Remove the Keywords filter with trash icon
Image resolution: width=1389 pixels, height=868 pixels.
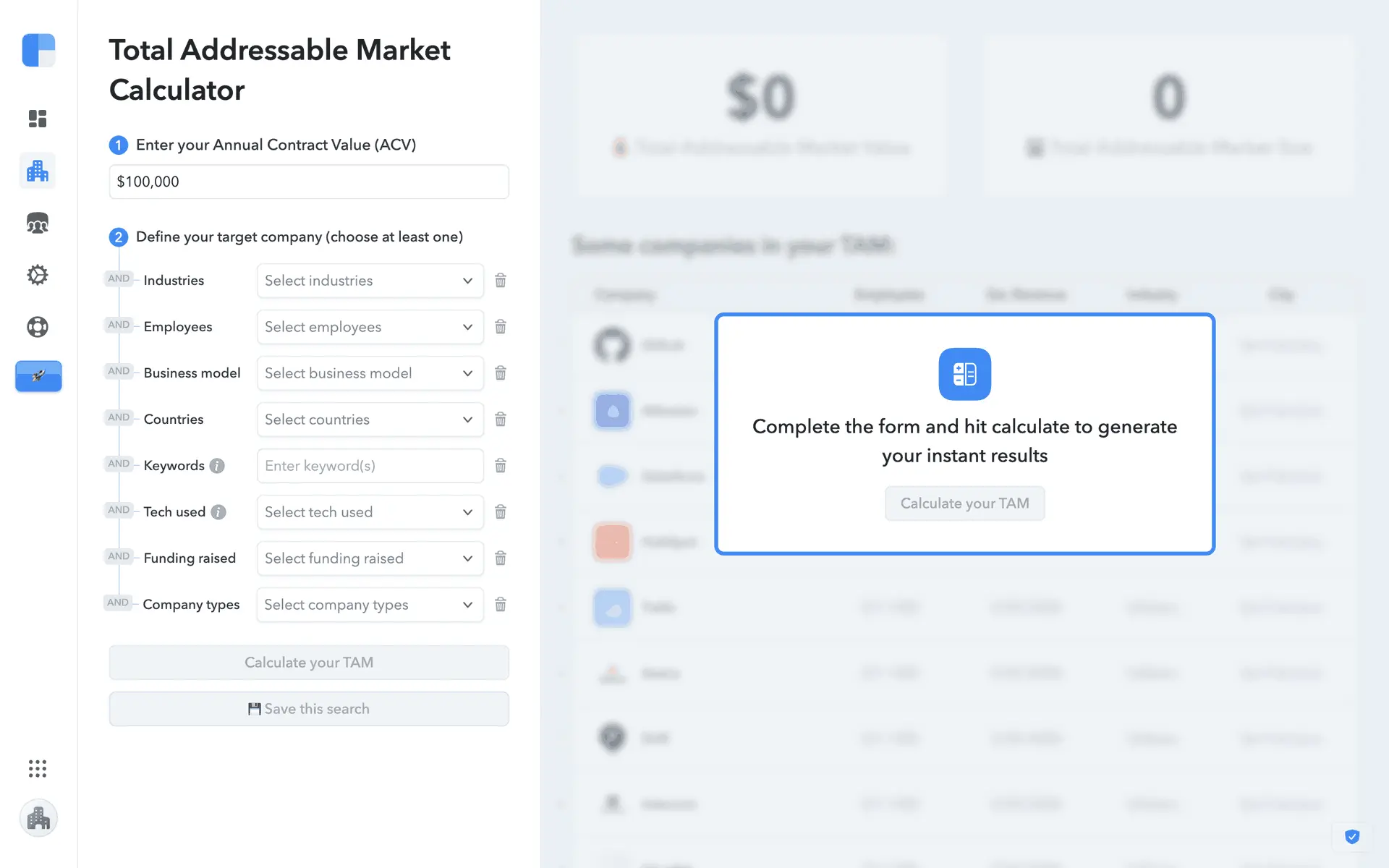(500, 466)
